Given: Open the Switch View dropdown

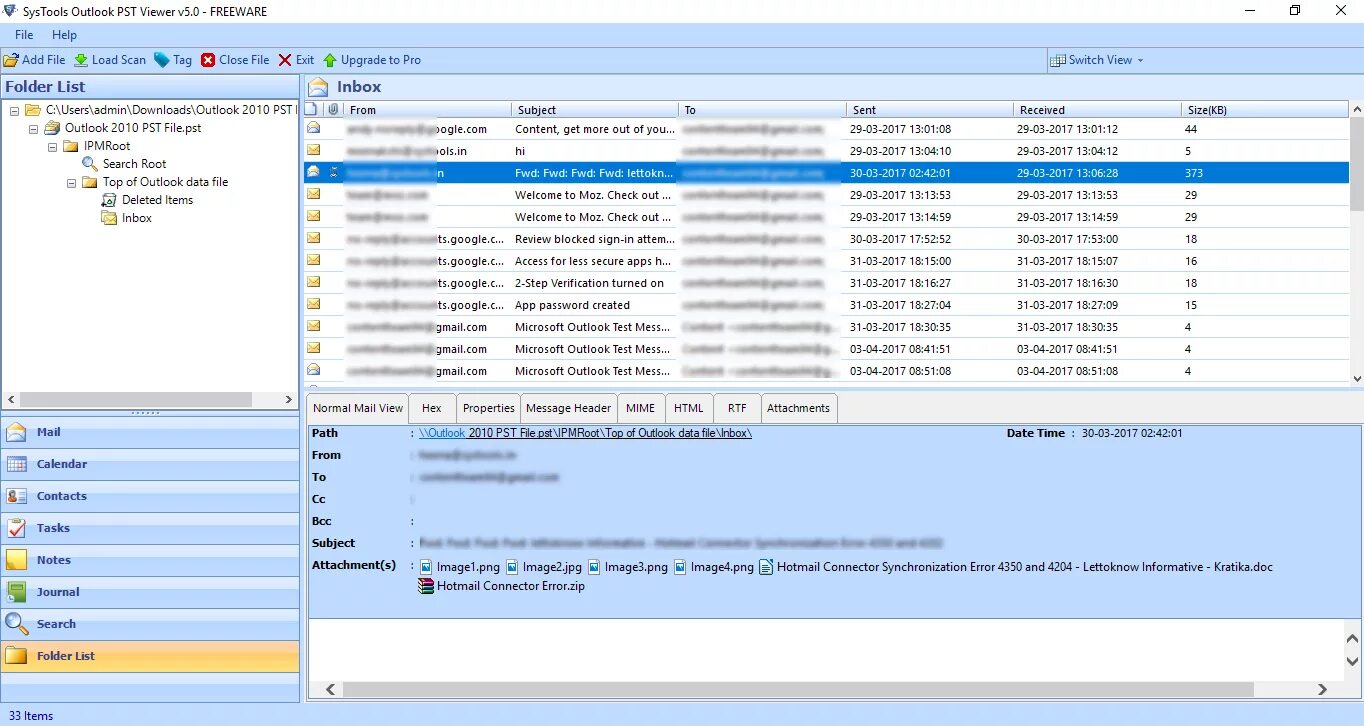Looking at the screenshot, I should tap(1097, 60).
